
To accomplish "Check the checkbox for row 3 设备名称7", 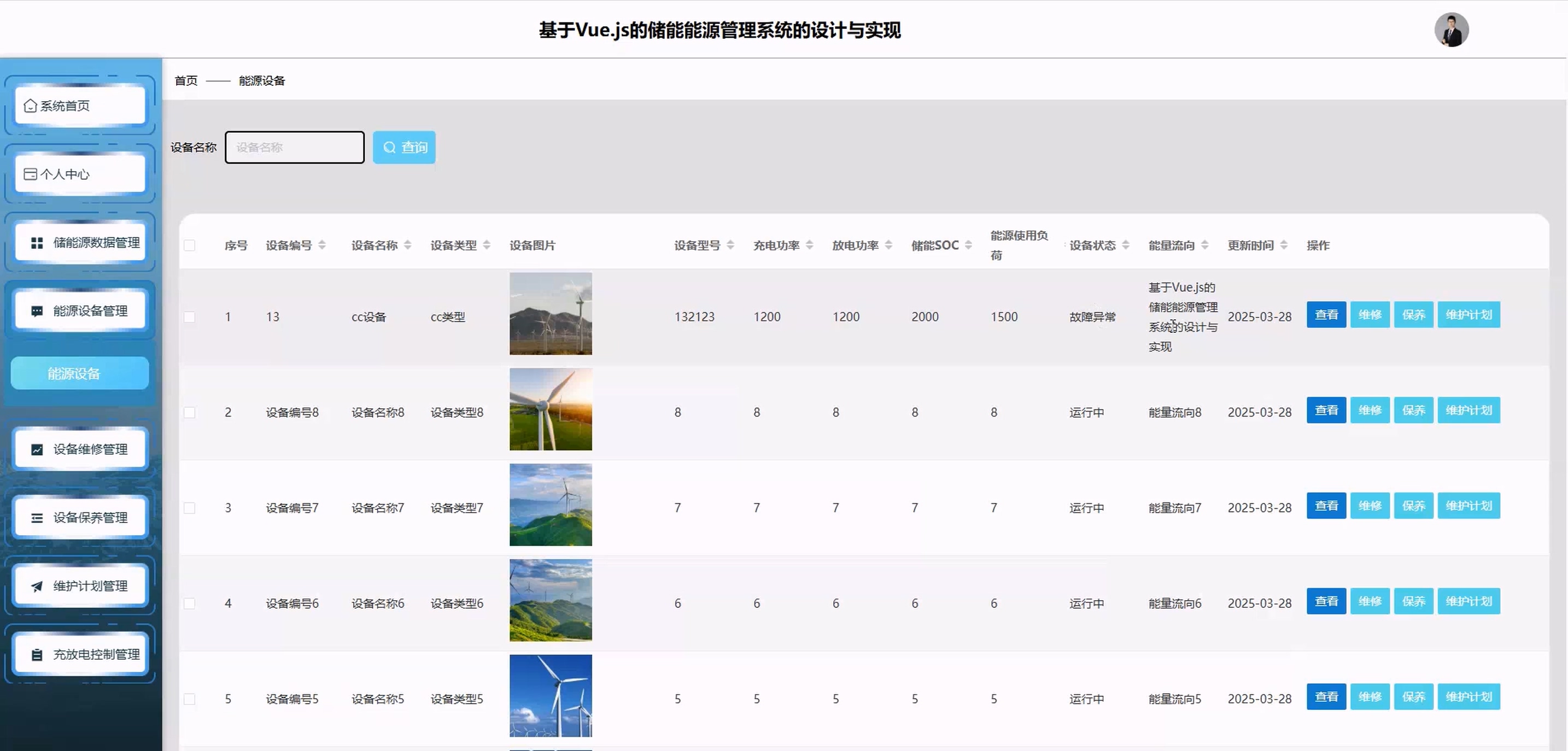I will pyautogui.click(x=189, y=508).
